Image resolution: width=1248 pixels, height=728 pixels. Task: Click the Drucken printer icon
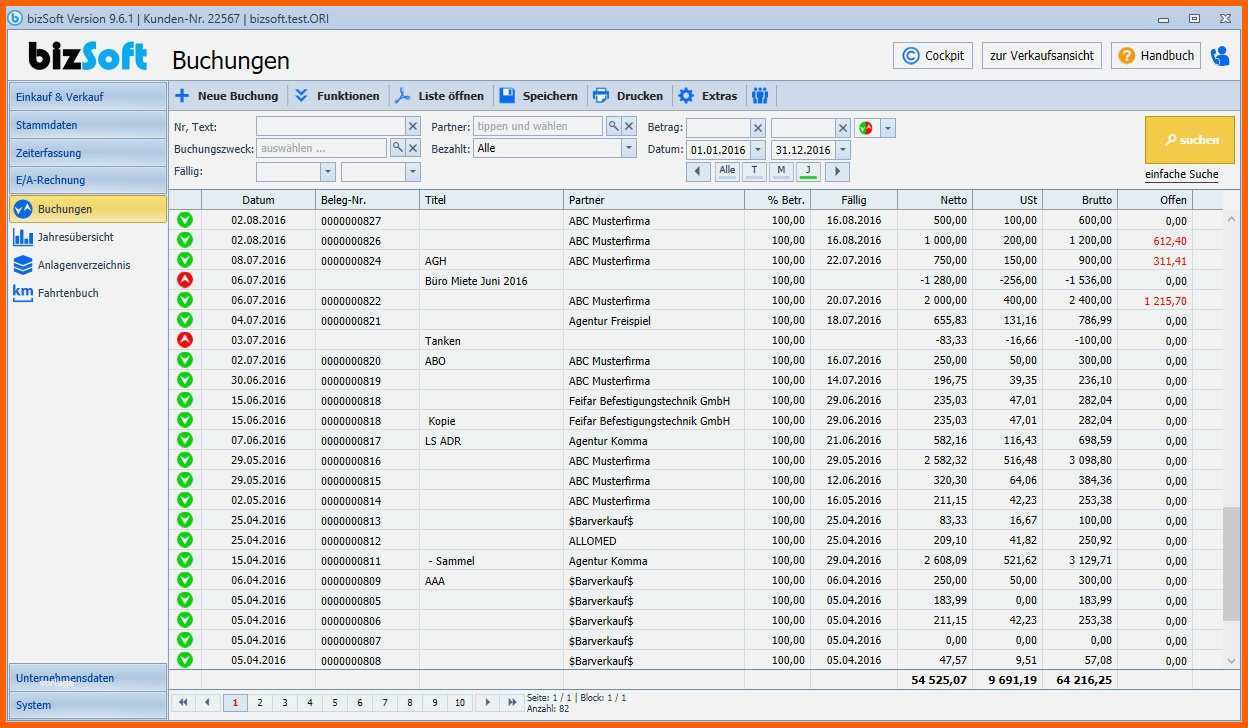[x=601, y=96]
